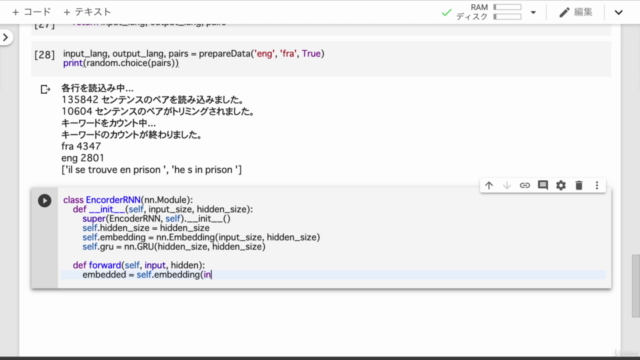This screenshot has width=640, height=360.
Task: Click the 'キーワードのカウントが終わりました。' line
Action: pyautogui.click(x=131, y=135)
